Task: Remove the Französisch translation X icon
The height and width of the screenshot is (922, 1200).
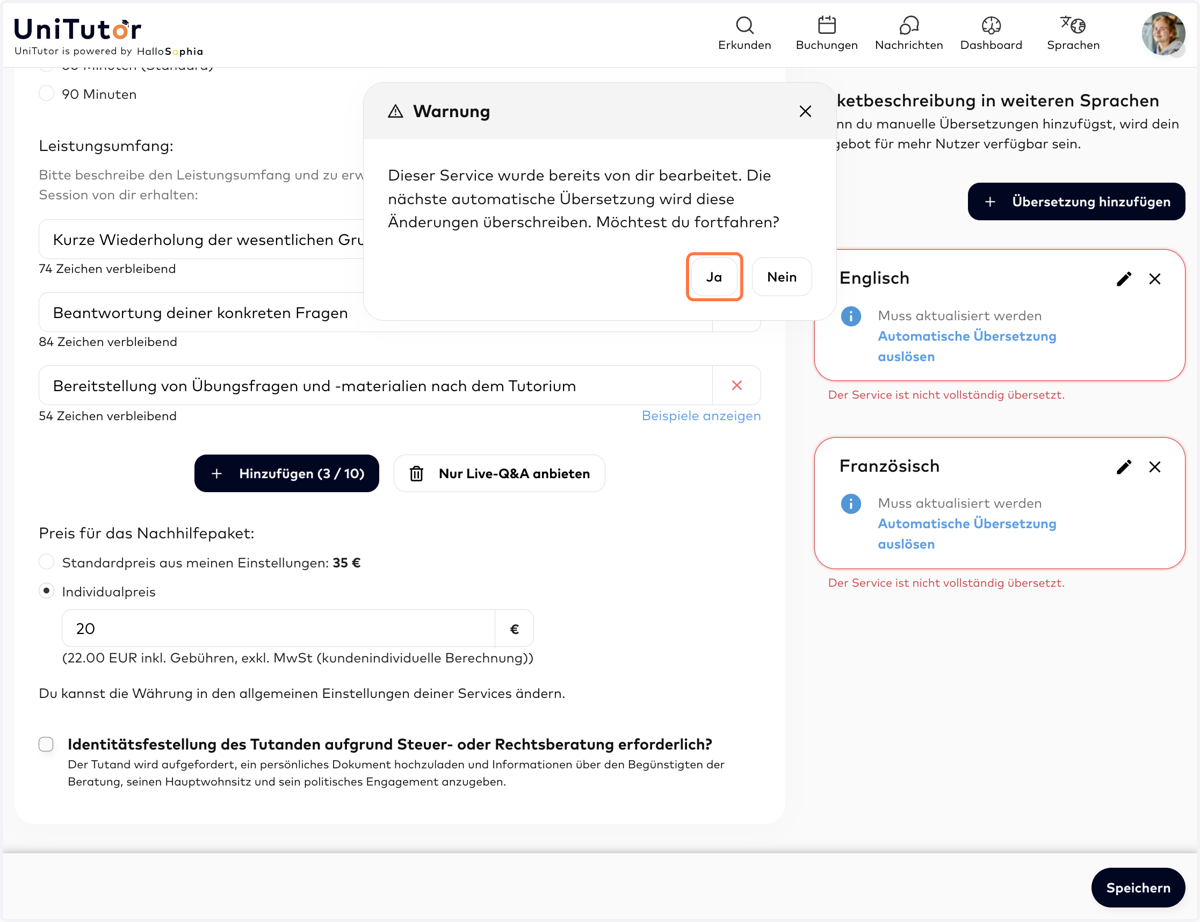Action: pyautogui.click(x=1155, y=467)
